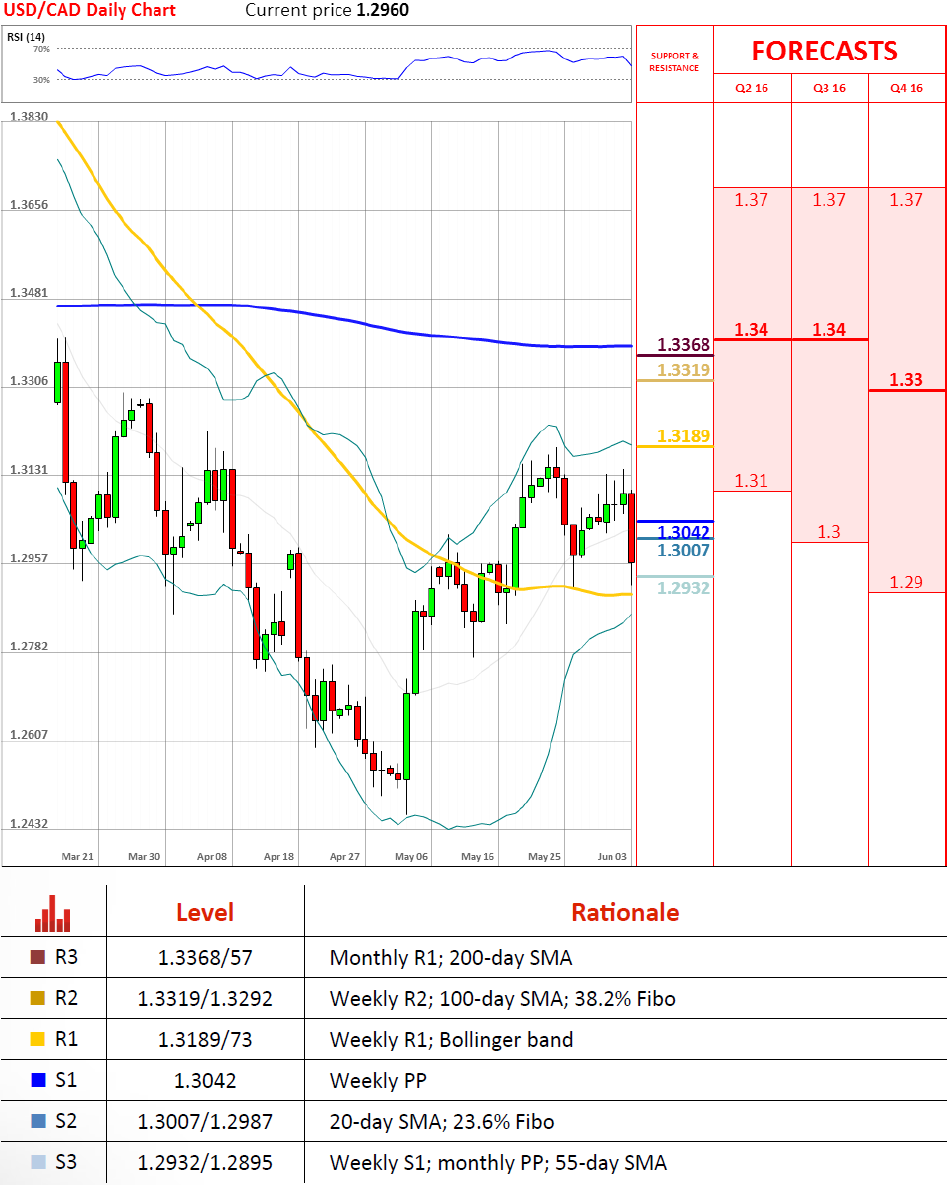
Task: Select the Q3 16 column header
Action: [x=830, y=88]
